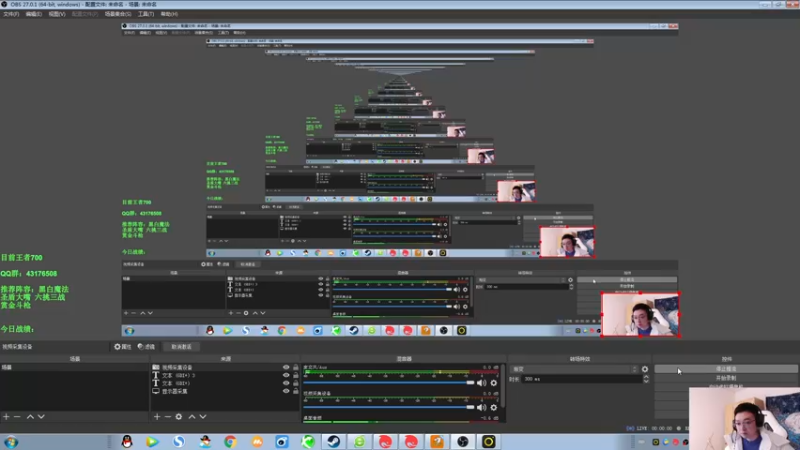
Task: Move selected source up
Action: [192, 417]
